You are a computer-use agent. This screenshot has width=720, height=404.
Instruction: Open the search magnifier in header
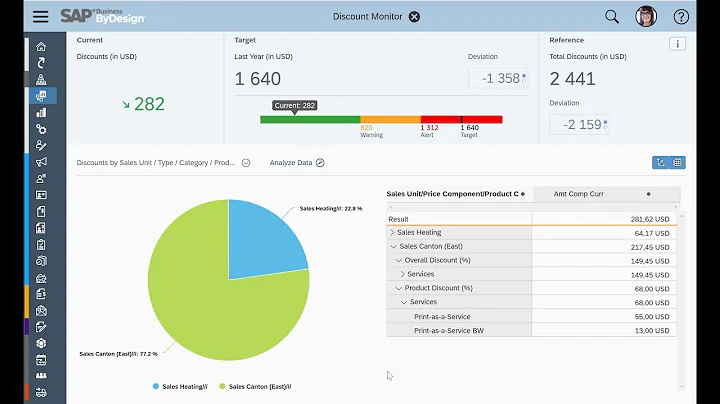(612, 17)
